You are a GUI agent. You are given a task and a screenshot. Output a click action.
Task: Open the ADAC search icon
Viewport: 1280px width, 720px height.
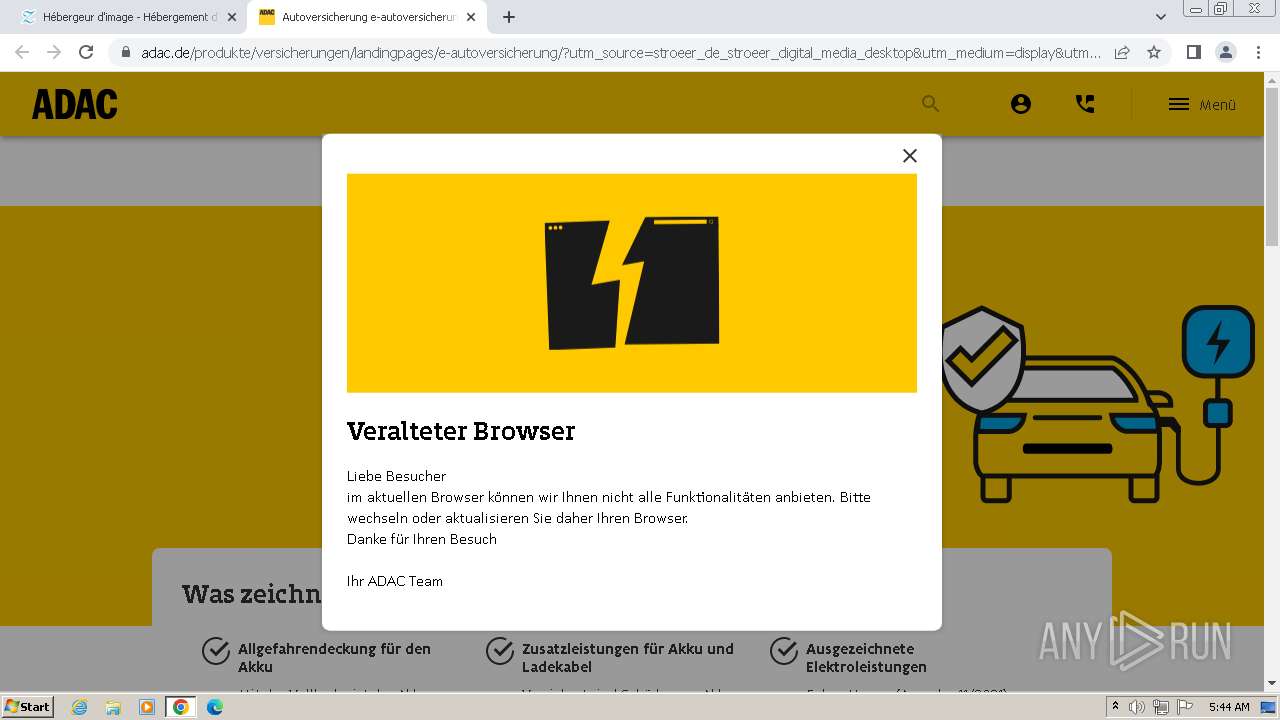(930, 104)
